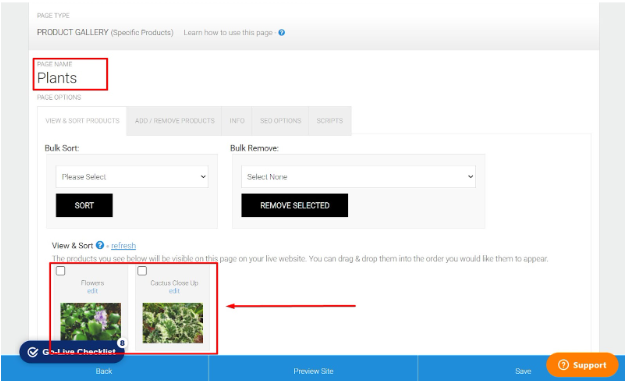Tick the Cactus Close Up checkbox
The width and height of the screenshot is (626, 381).
[x=142, y=271]
